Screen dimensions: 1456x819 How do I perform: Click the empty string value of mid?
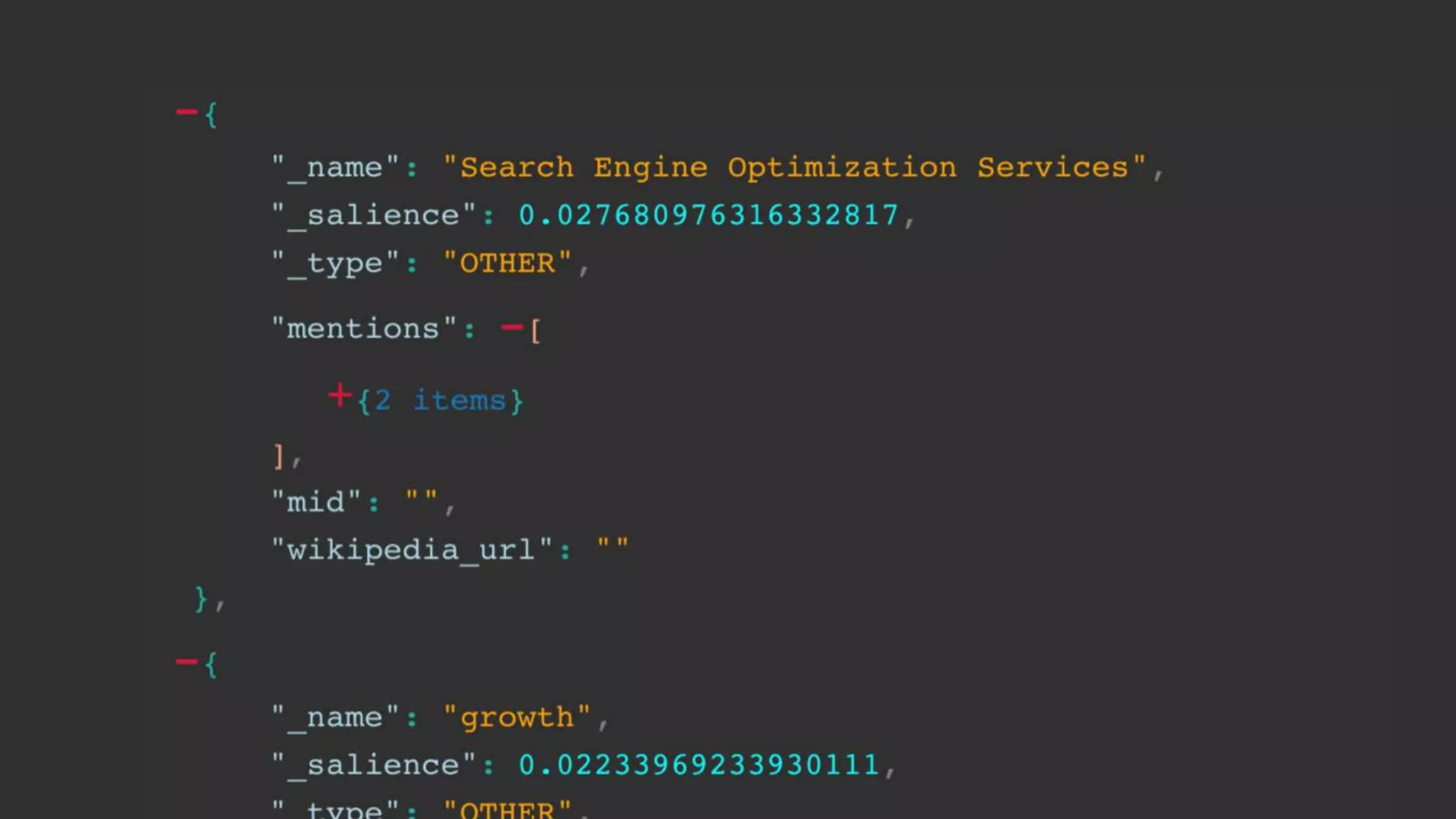point(421,498)
